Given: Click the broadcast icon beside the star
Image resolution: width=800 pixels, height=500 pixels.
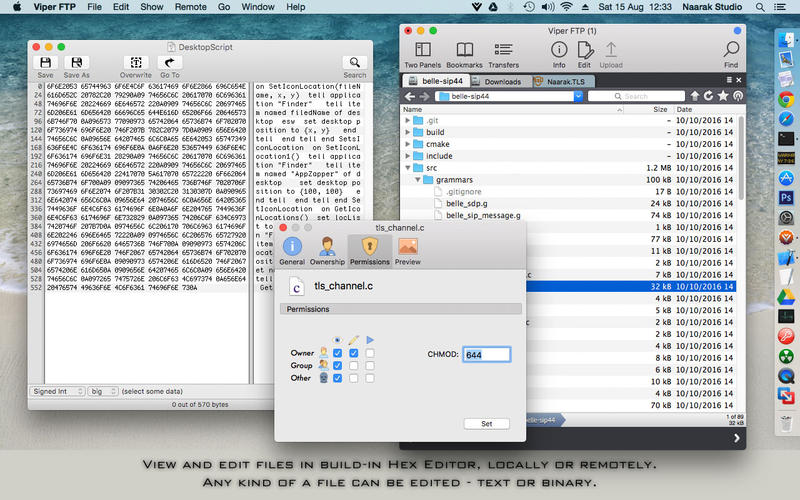Looking at the screenshot, I should click(x=738, y=96).
